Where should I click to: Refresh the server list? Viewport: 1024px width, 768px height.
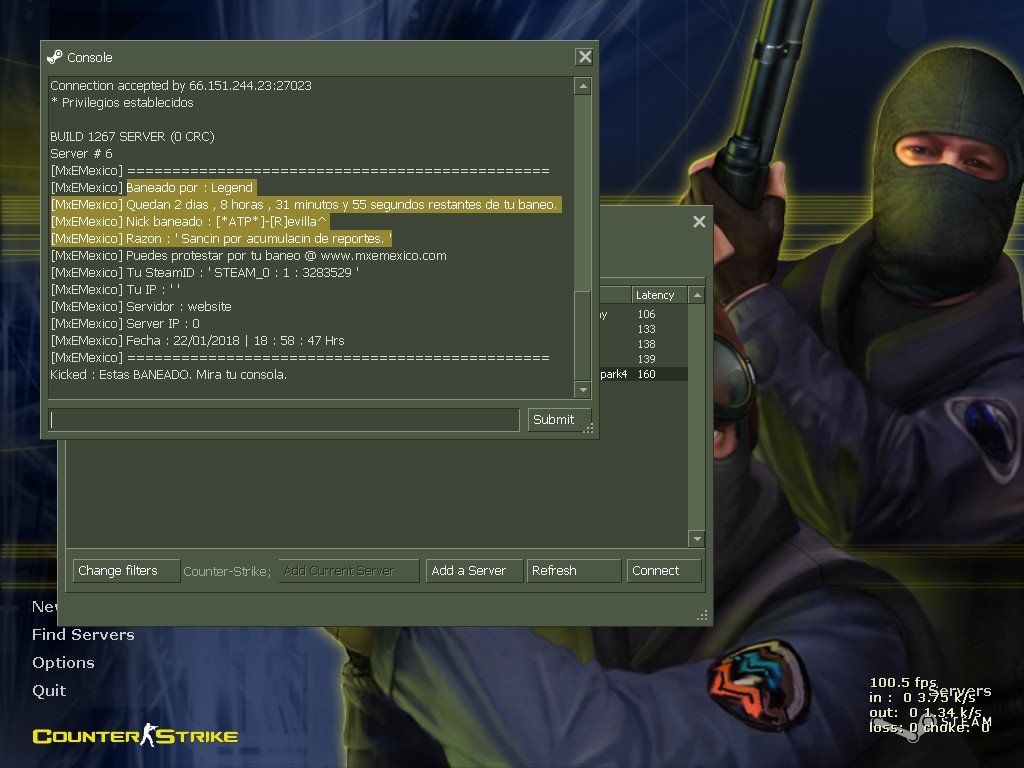pos(573,571)
